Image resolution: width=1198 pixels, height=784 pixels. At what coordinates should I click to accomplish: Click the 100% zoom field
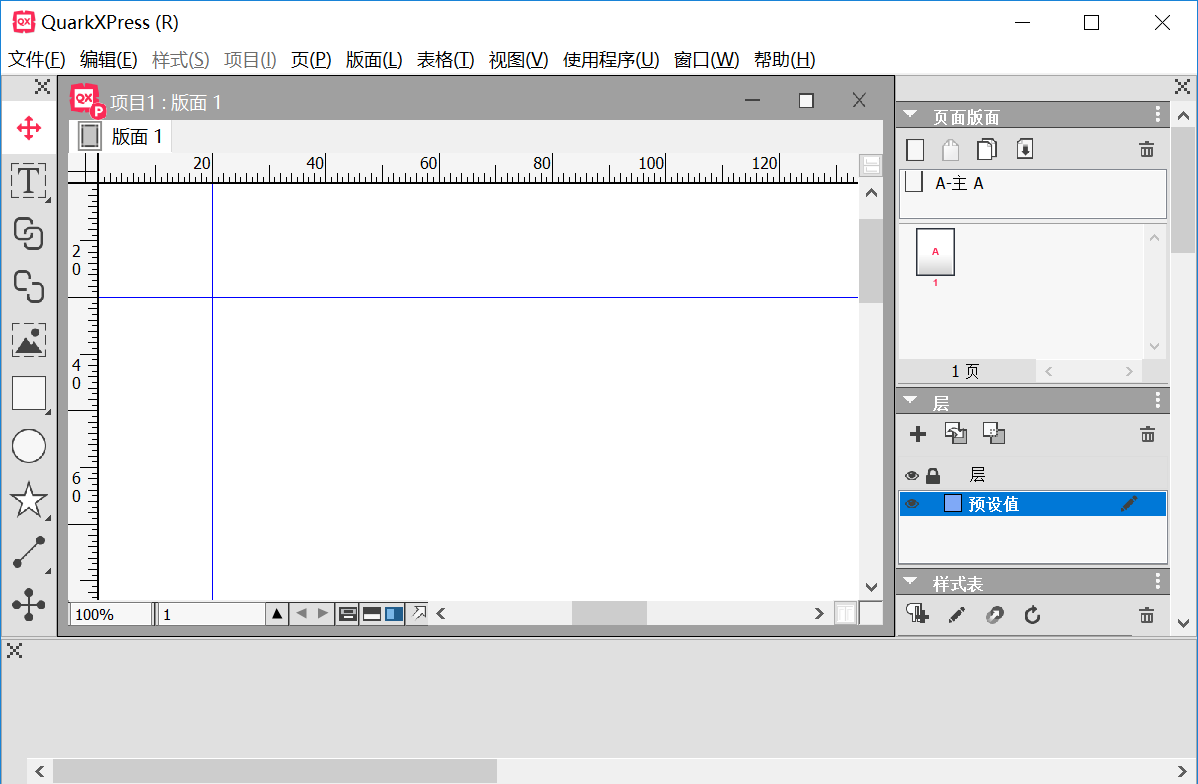tap(110, 614)
